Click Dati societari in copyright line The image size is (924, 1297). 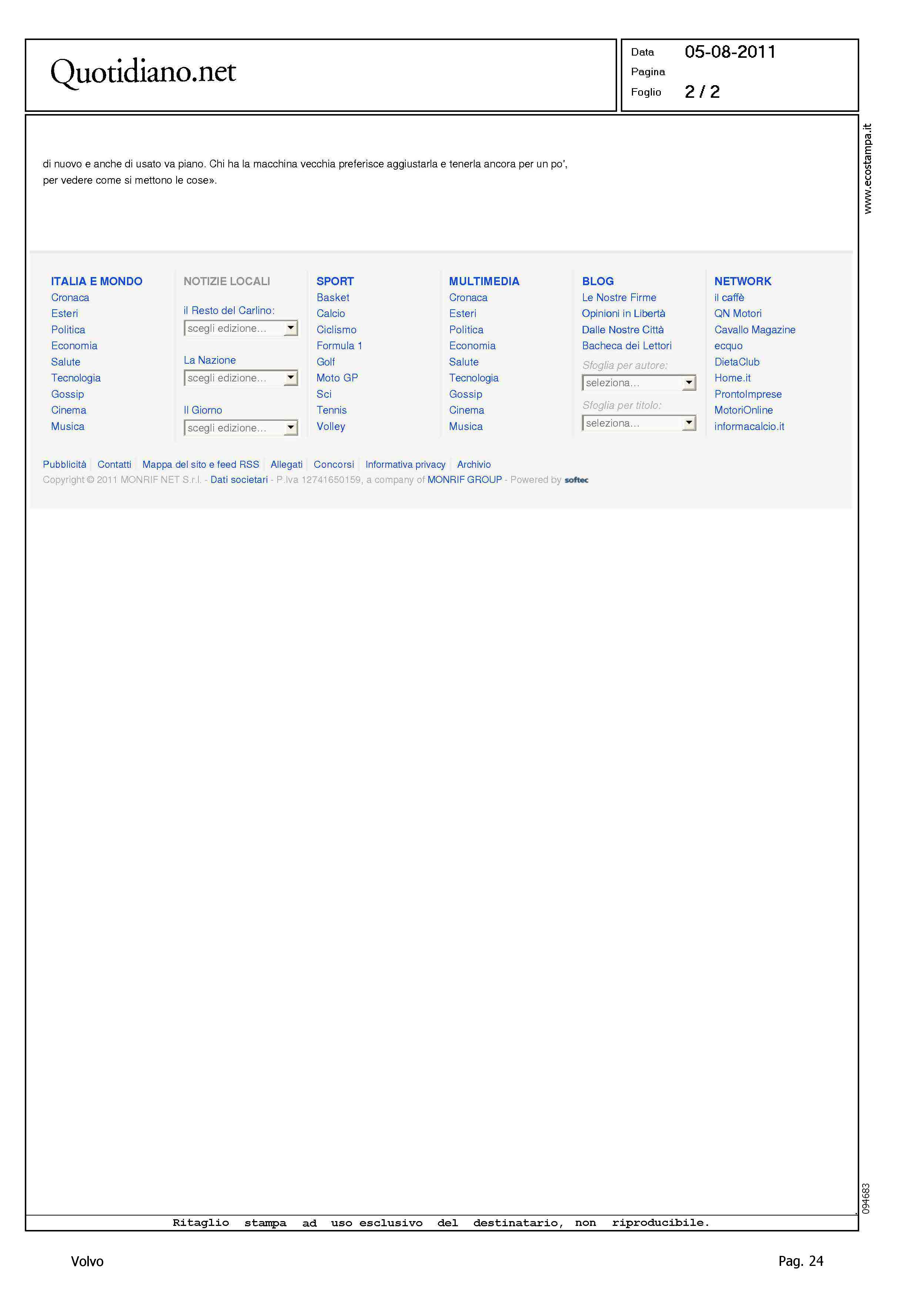coord(239,480)
